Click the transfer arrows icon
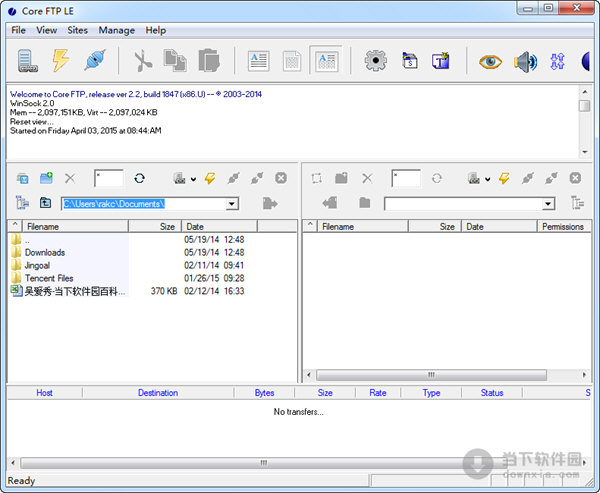Image resolution: width=600 pixels, height=493 pixels. pos(557,61)
